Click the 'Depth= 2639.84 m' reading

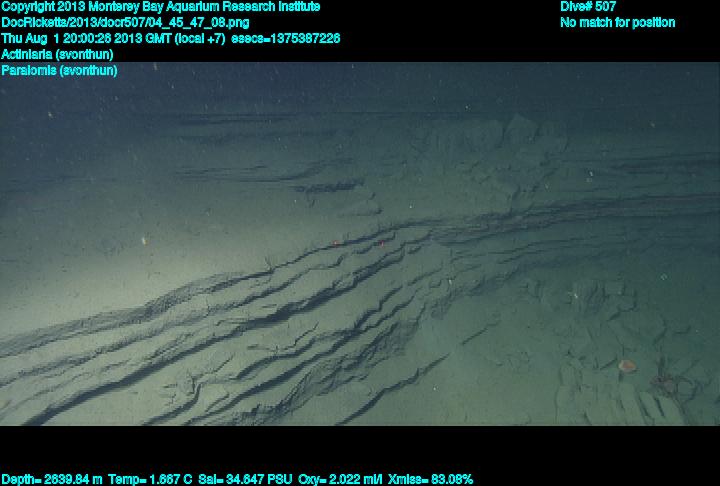point(51,479)
